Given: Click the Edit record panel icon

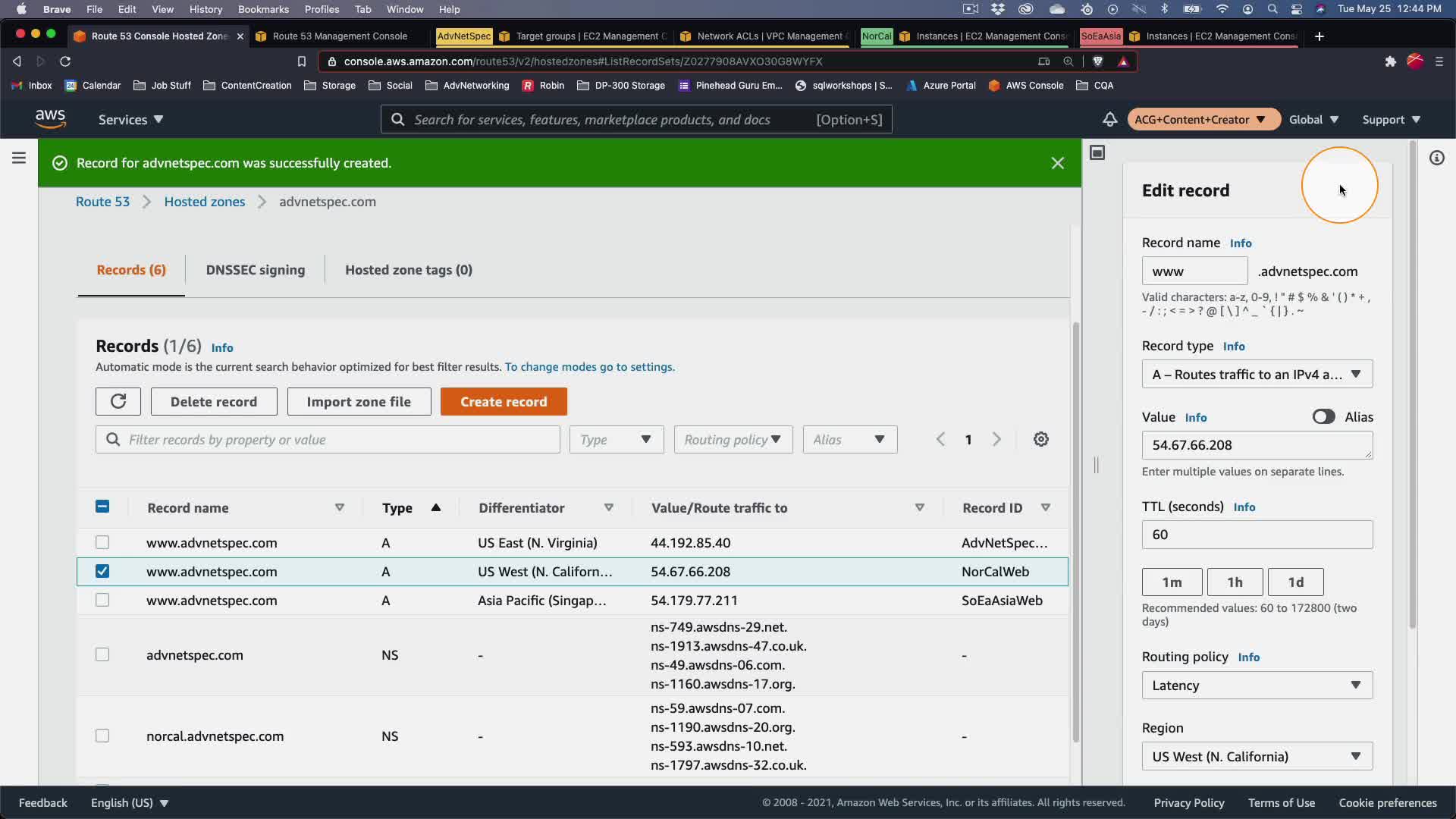Looking at the screenshot, I should tap(1097, 152).
